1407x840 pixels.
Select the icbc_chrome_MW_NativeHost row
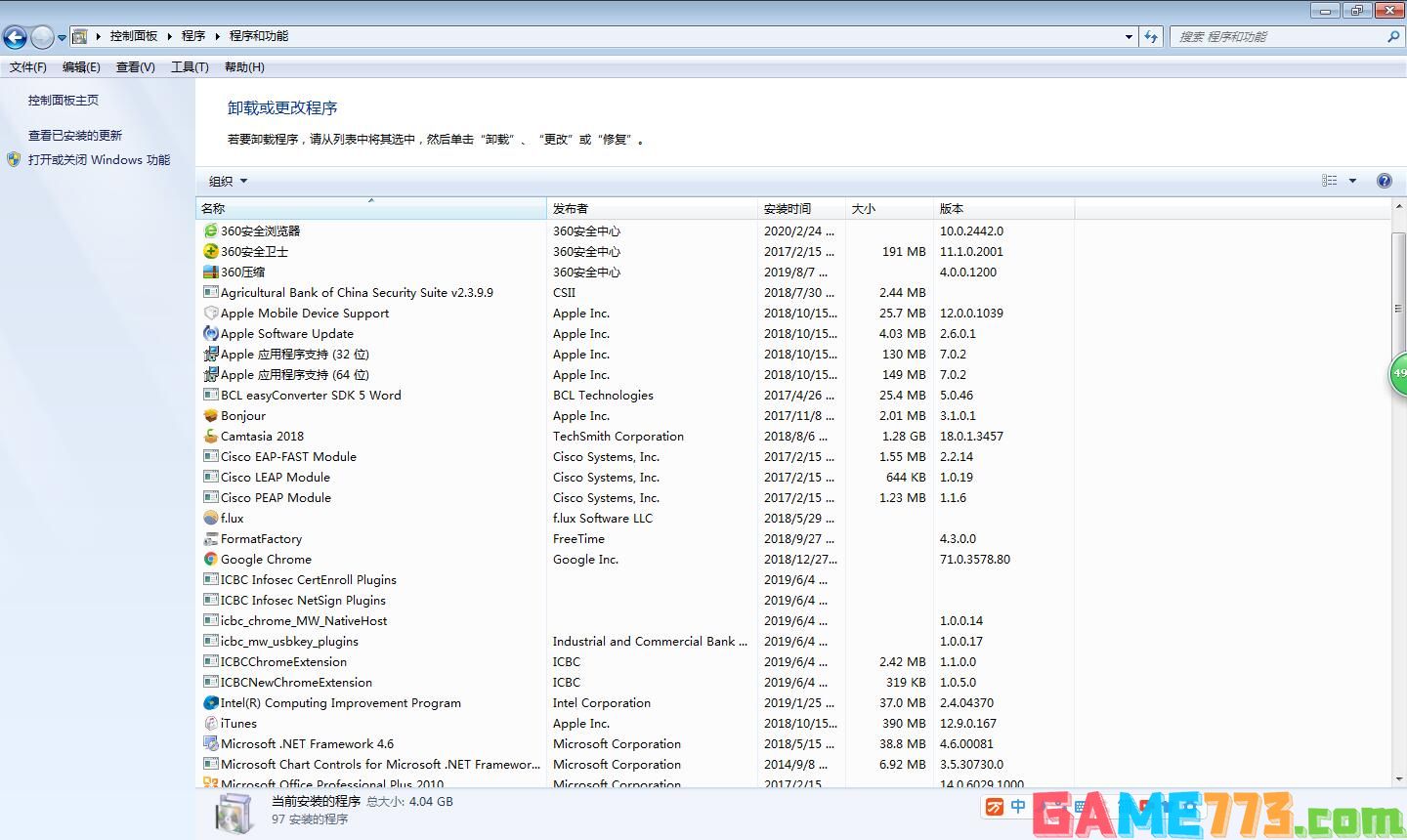(x=635, y=620)
